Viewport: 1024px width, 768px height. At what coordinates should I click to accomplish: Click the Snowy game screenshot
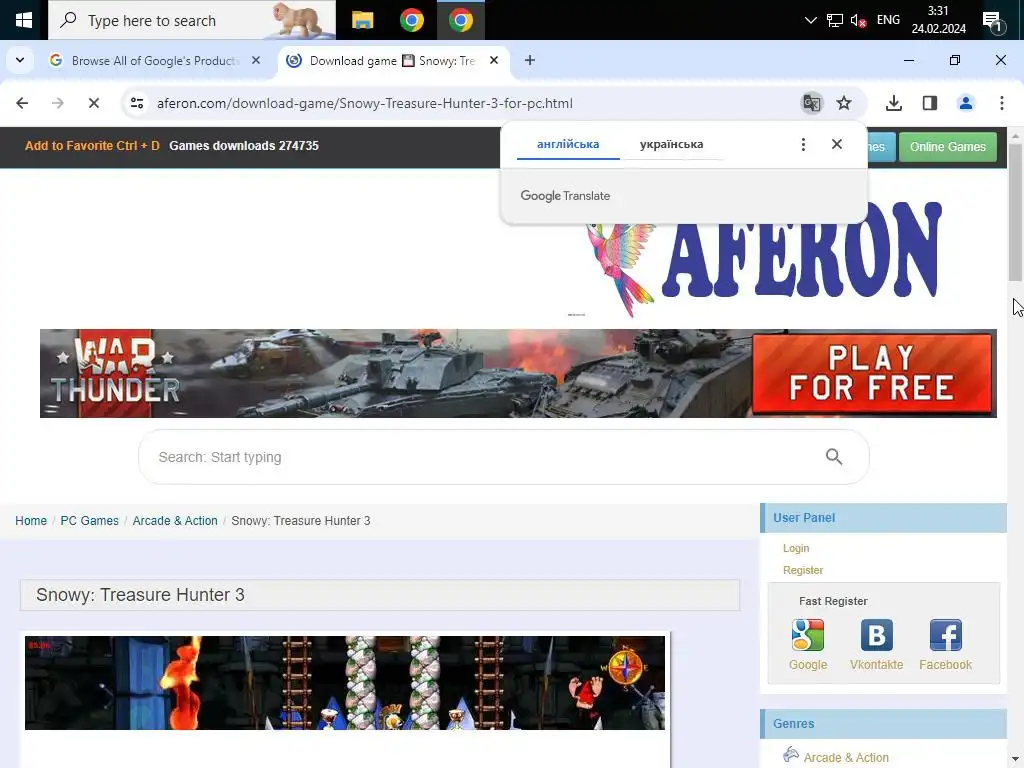pos(345,682)
